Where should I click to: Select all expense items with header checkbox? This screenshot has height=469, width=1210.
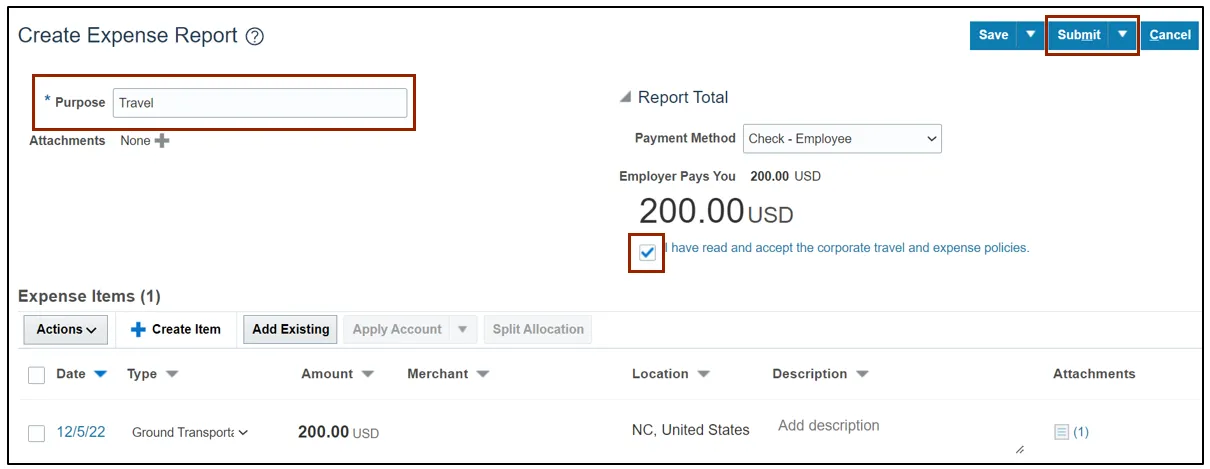pyautogui.click(x=37, y=375)
